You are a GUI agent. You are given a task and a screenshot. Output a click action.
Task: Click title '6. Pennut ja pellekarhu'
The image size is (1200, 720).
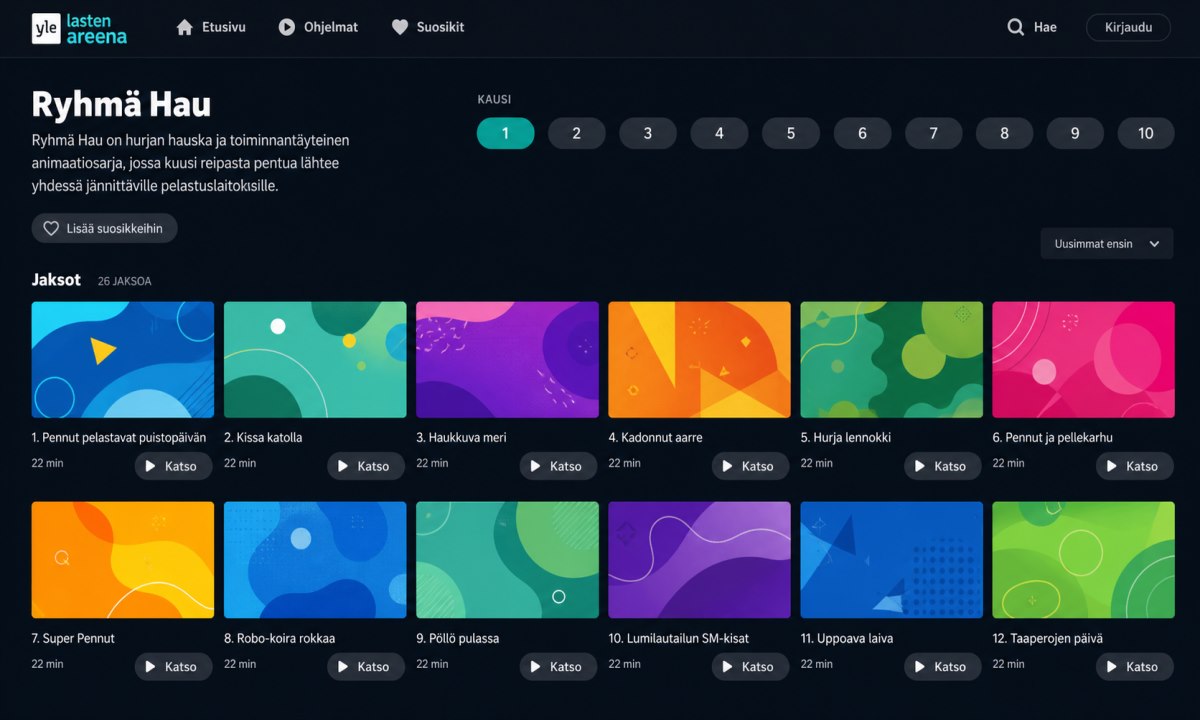coord(1053,437)
